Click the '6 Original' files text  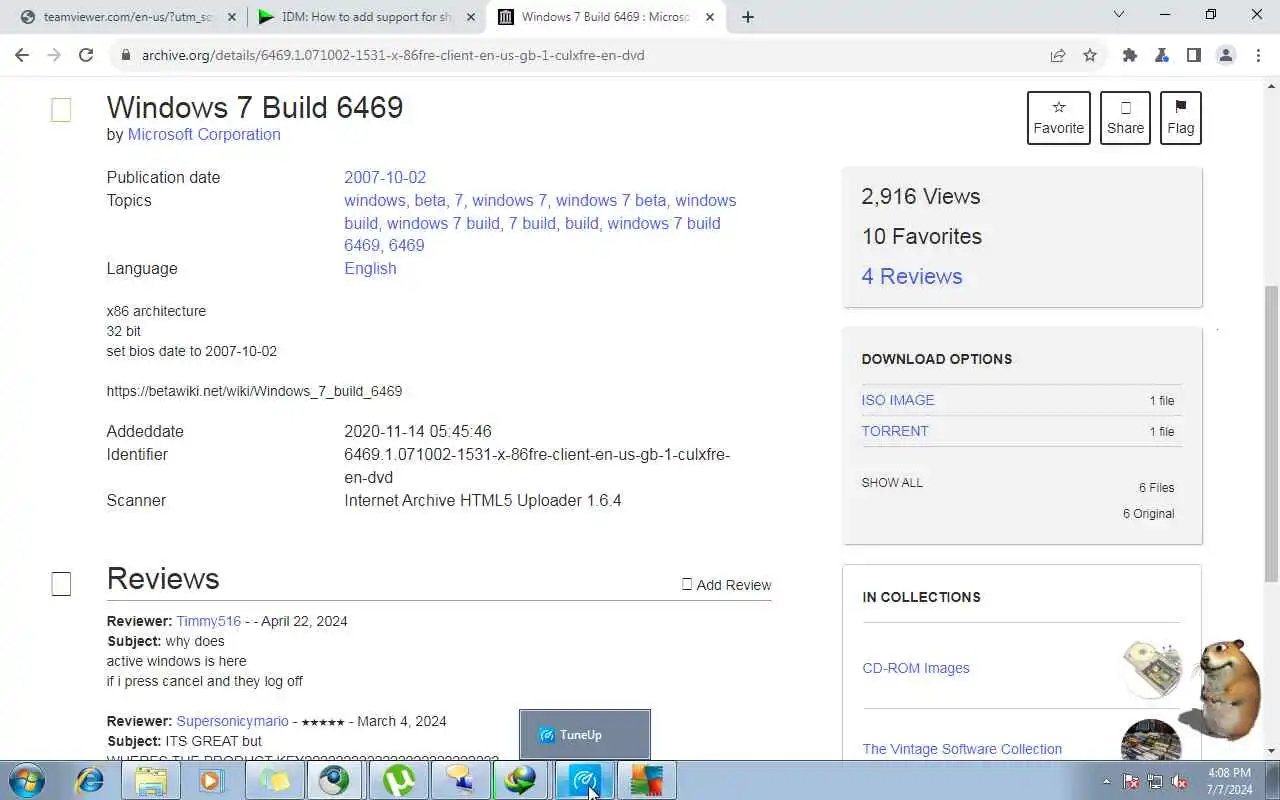(x=1148, y=513)
